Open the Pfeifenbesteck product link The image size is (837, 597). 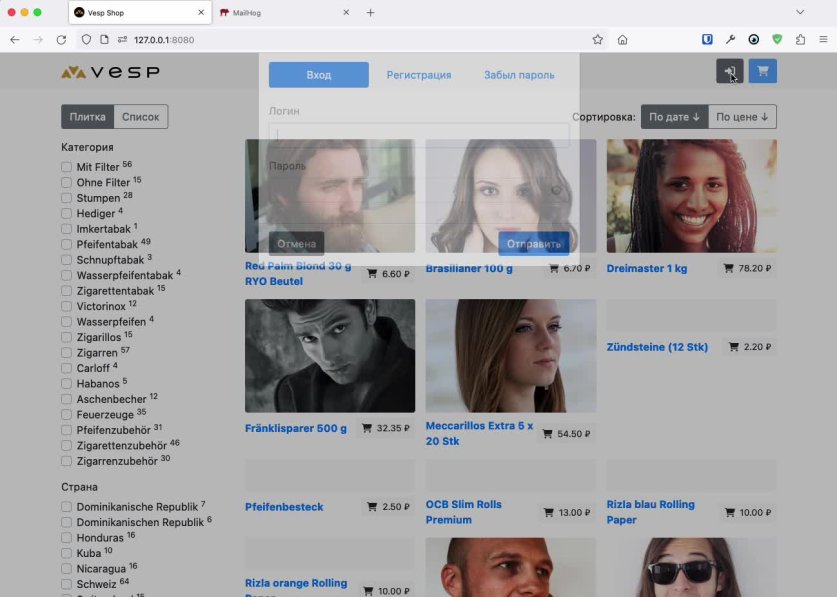(284, 507)
